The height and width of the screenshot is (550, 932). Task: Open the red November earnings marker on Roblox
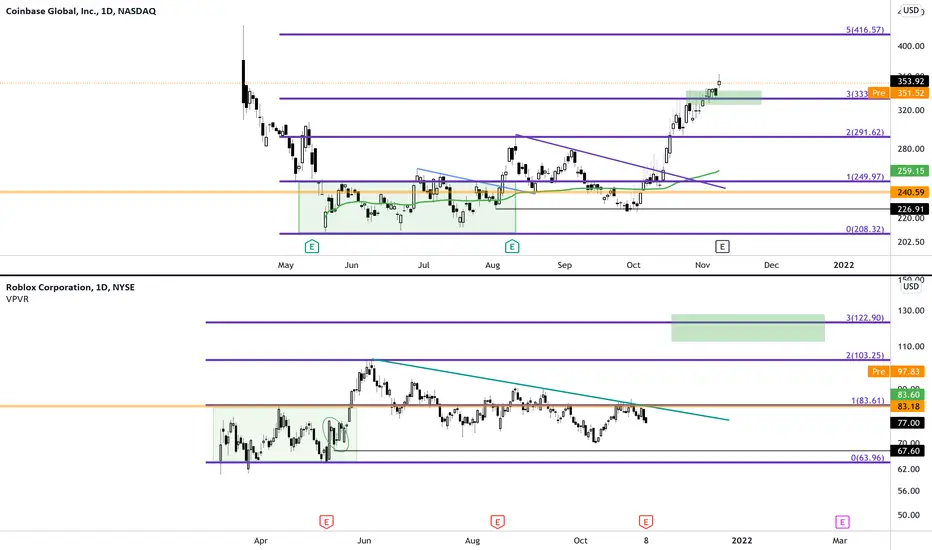coord(646,522)
